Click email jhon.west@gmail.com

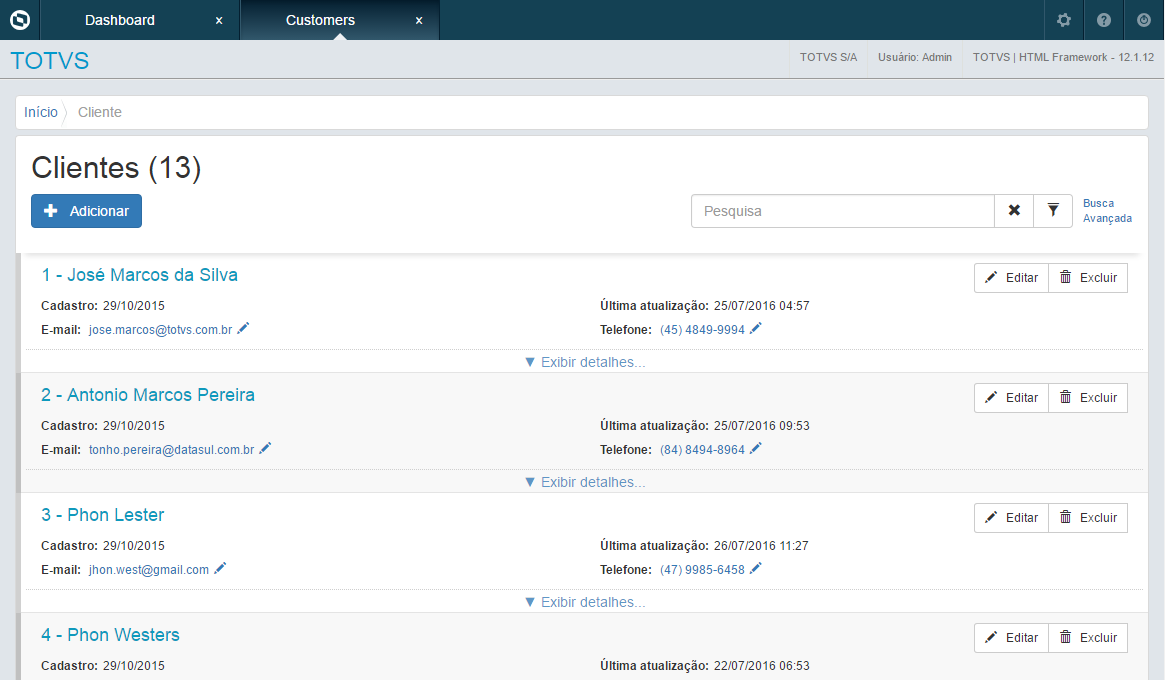149,570
